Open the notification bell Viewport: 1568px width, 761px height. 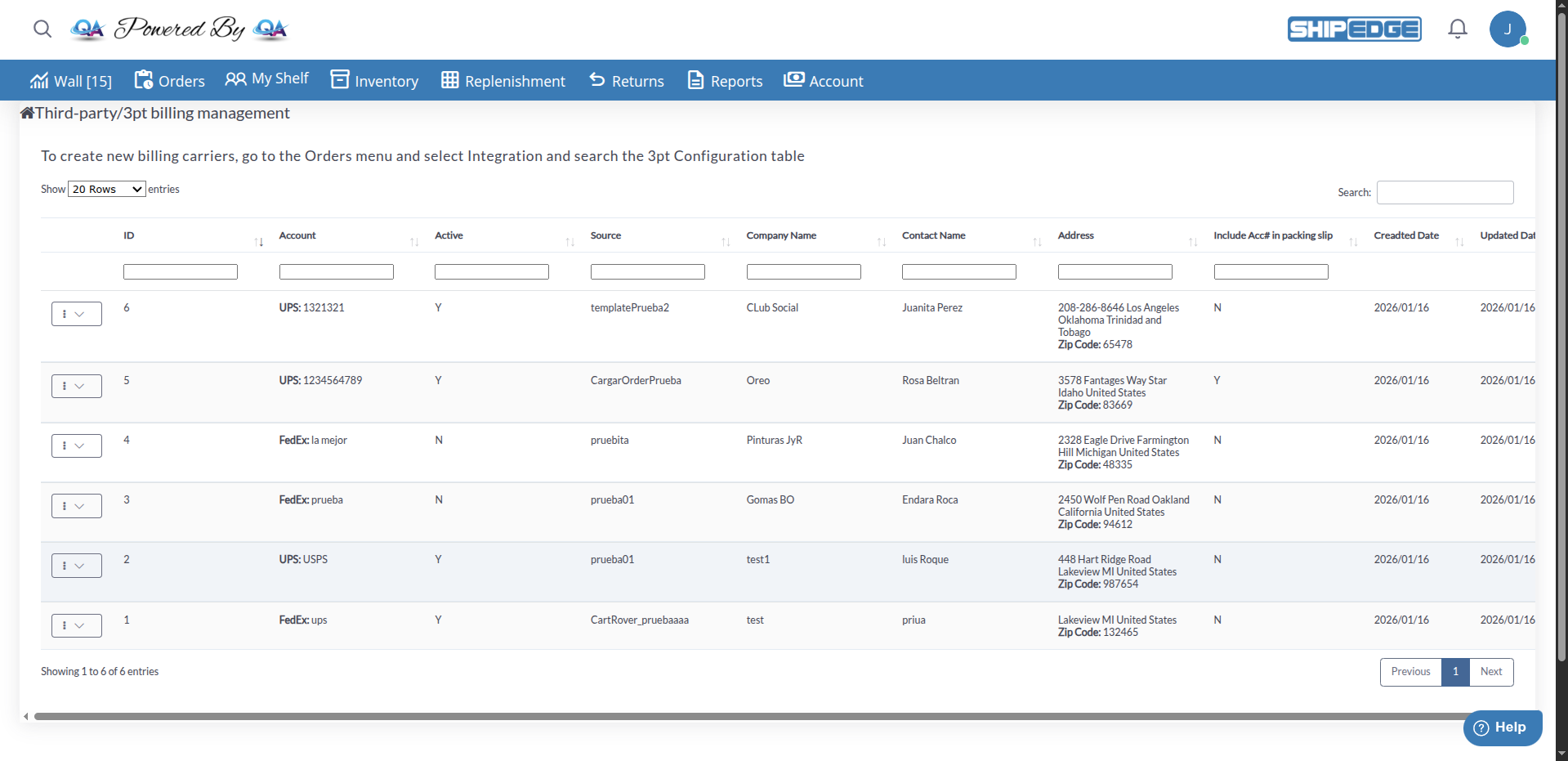pos(1457,29)
